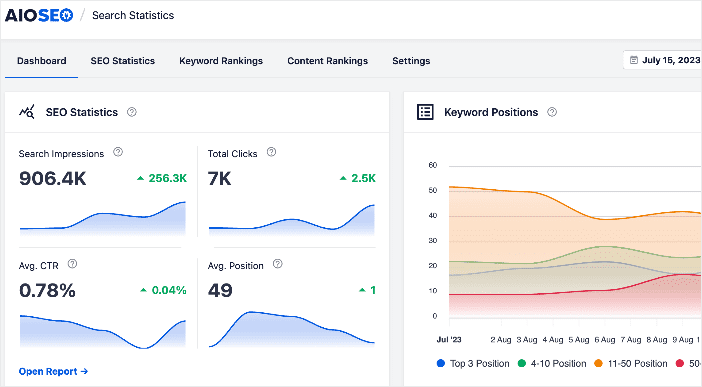Show help for Keyword Positions
Viewport: 702px width, 387px height.
pyautogui.click(x=552, y=112)
